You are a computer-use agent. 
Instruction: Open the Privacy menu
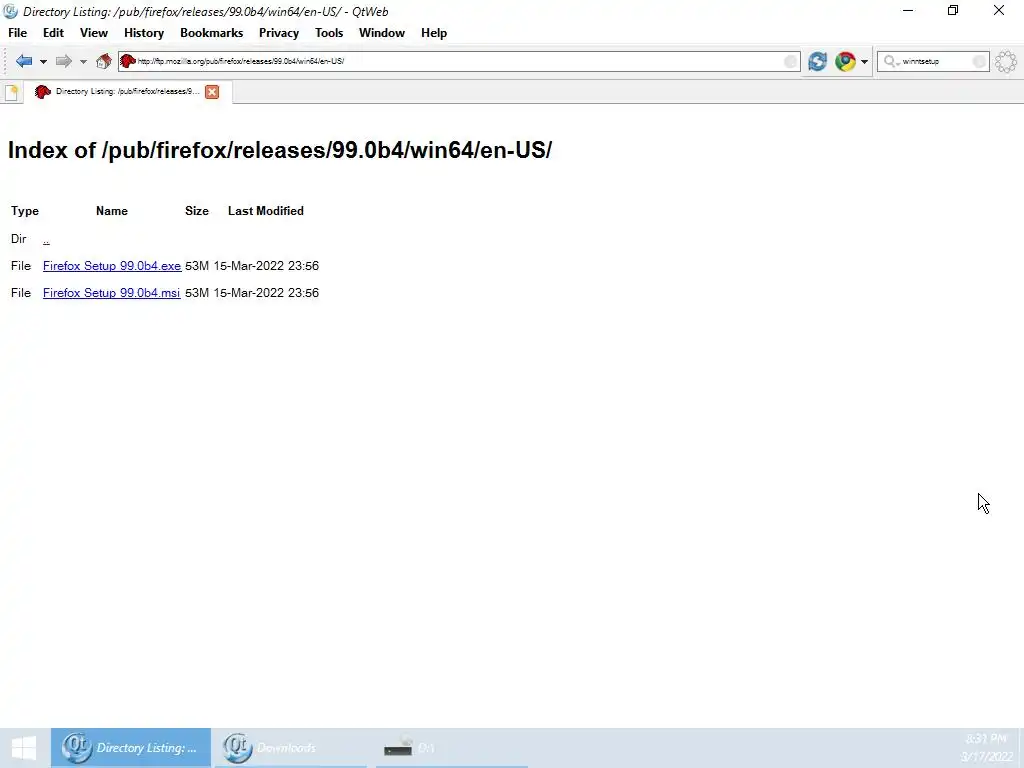pos(279,33)
